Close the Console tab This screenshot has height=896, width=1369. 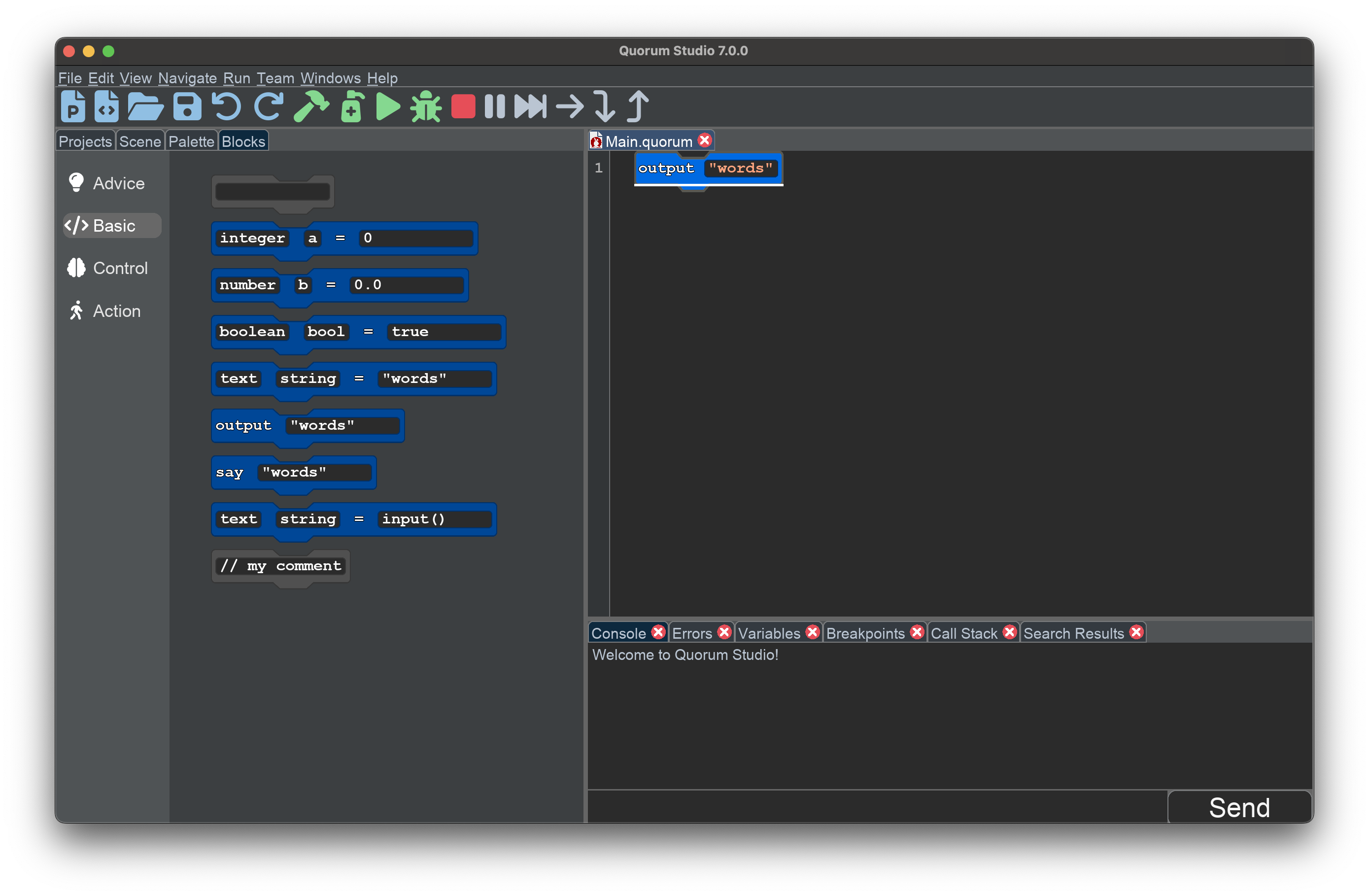pyautogui.click(x=658, y=632)
